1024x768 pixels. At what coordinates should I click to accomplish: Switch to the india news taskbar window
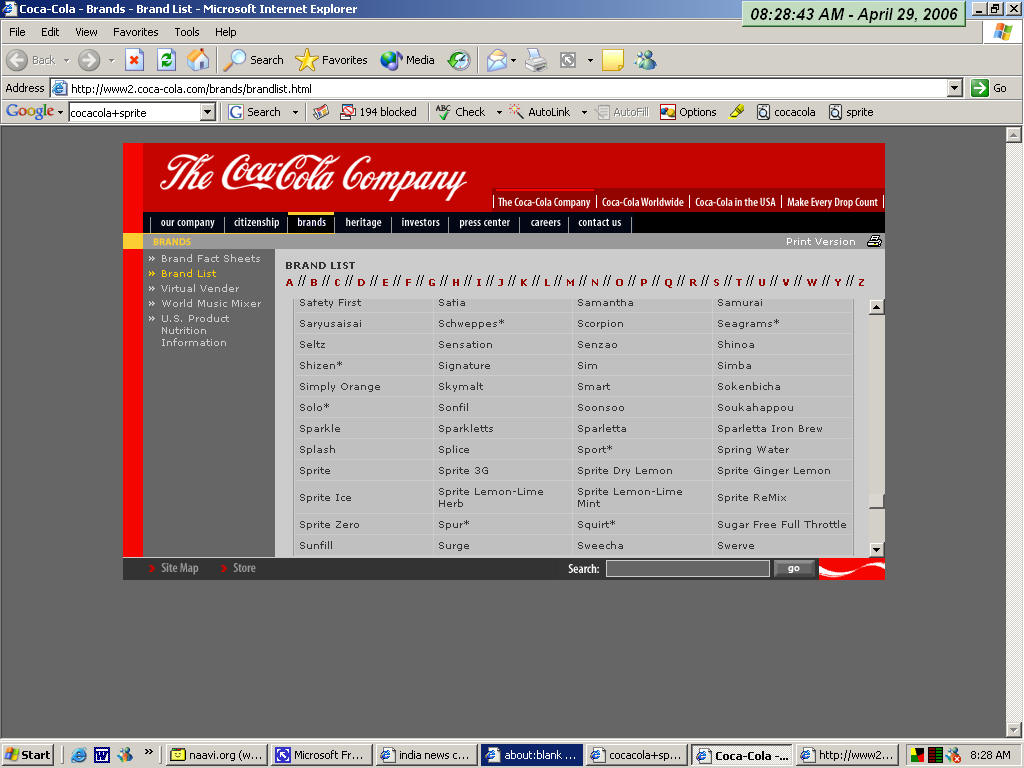tap(426, 755)
